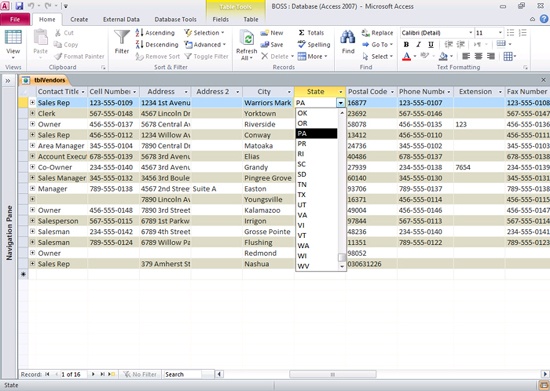Select the tblVendors document tab

point(45,80)
